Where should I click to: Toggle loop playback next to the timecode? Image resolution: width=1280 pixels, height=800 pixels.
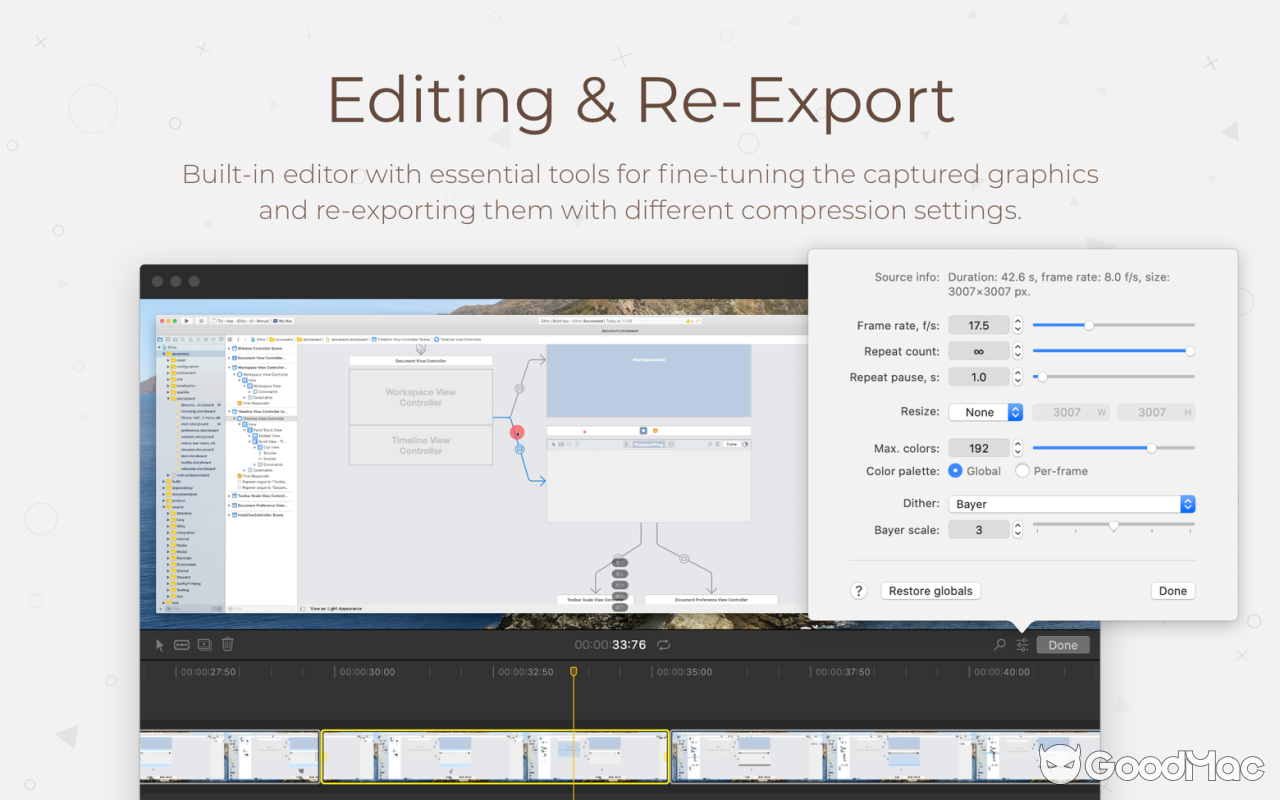[663, 645]
